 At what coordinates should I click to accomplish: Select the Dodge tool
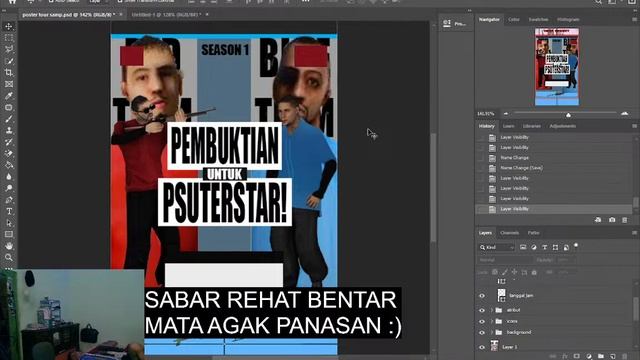point(9,188)
